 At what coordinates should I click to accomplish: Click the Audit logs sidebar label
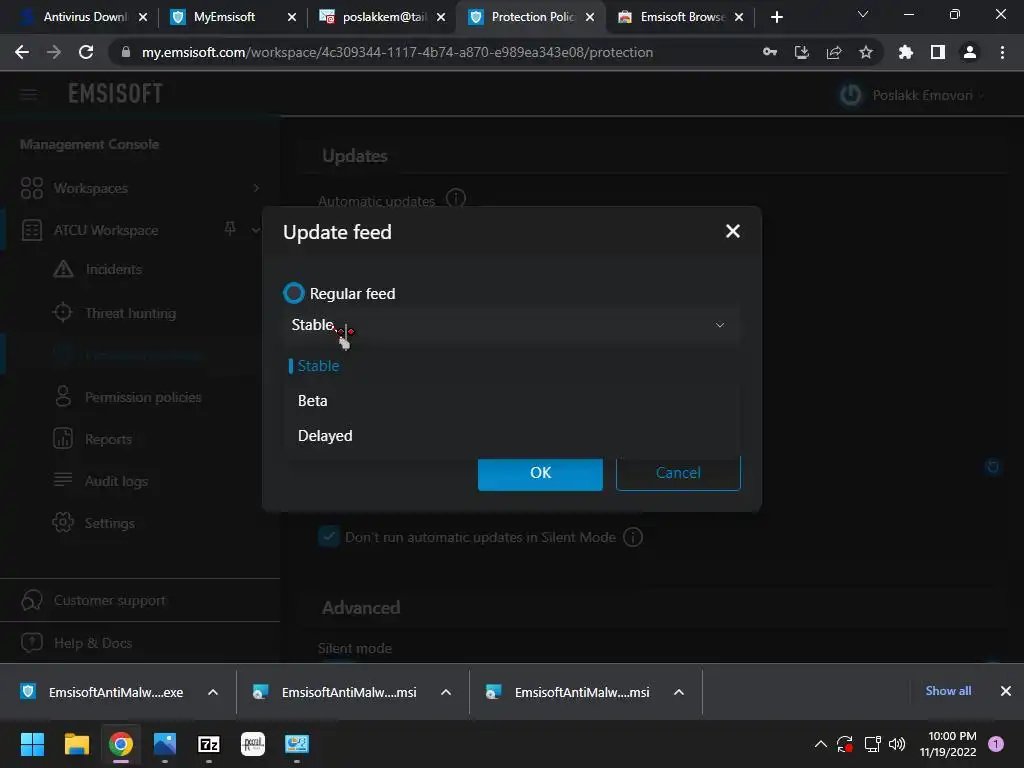pos(116,481)
